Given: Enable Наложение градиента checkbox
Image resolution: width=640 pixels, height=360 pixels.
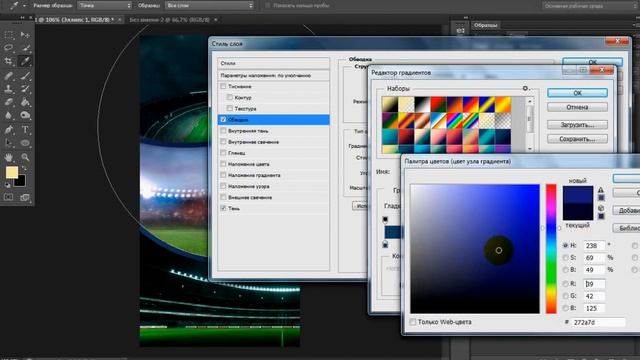Looking at the screenshot, I should pos(223,175).
